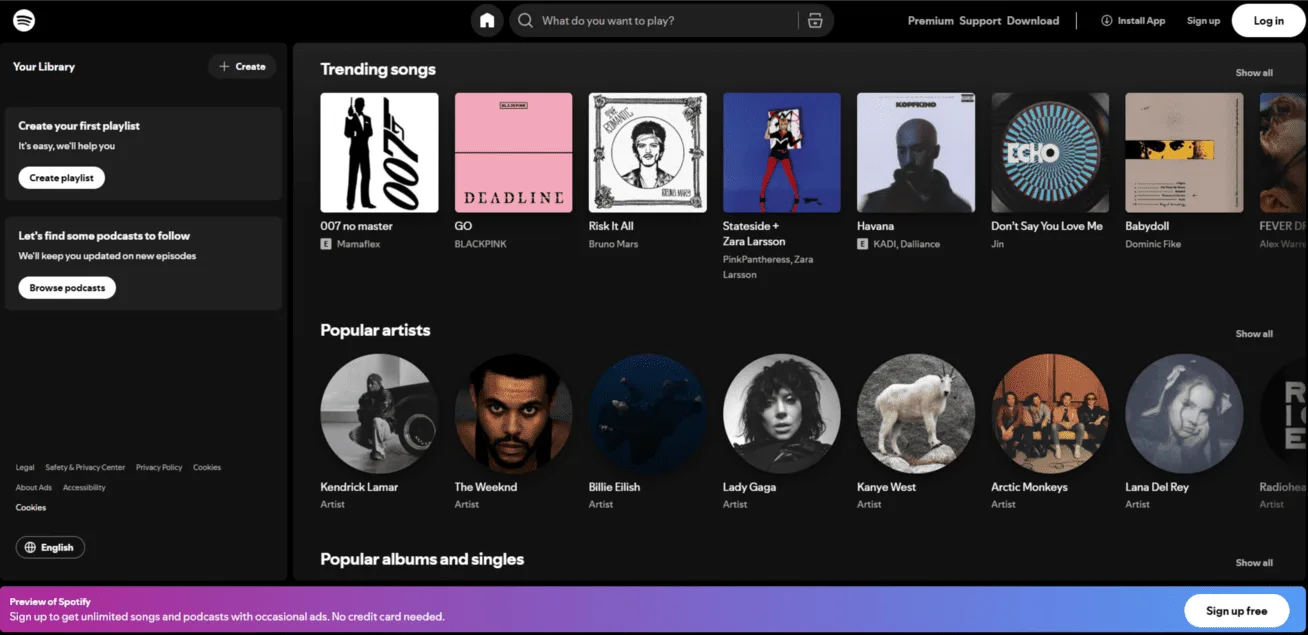The image size is (1308, 635).
Task: Click the plus Create button
Action: point(242,66)
